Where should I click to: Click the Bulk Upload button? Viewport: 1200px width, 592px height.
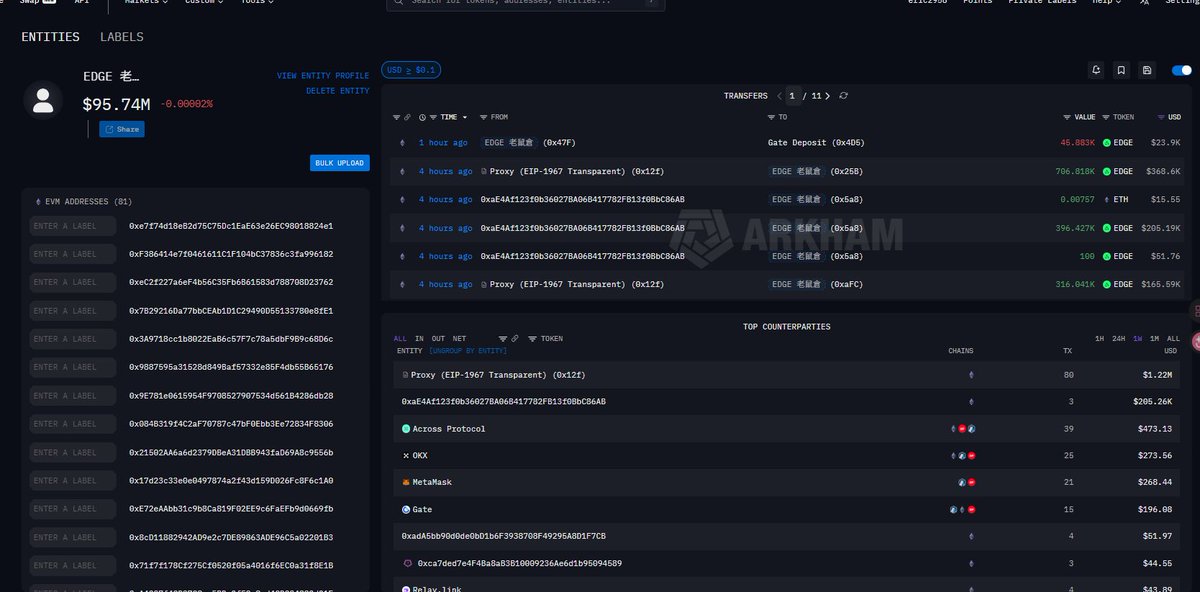click(x=340, y=163)
